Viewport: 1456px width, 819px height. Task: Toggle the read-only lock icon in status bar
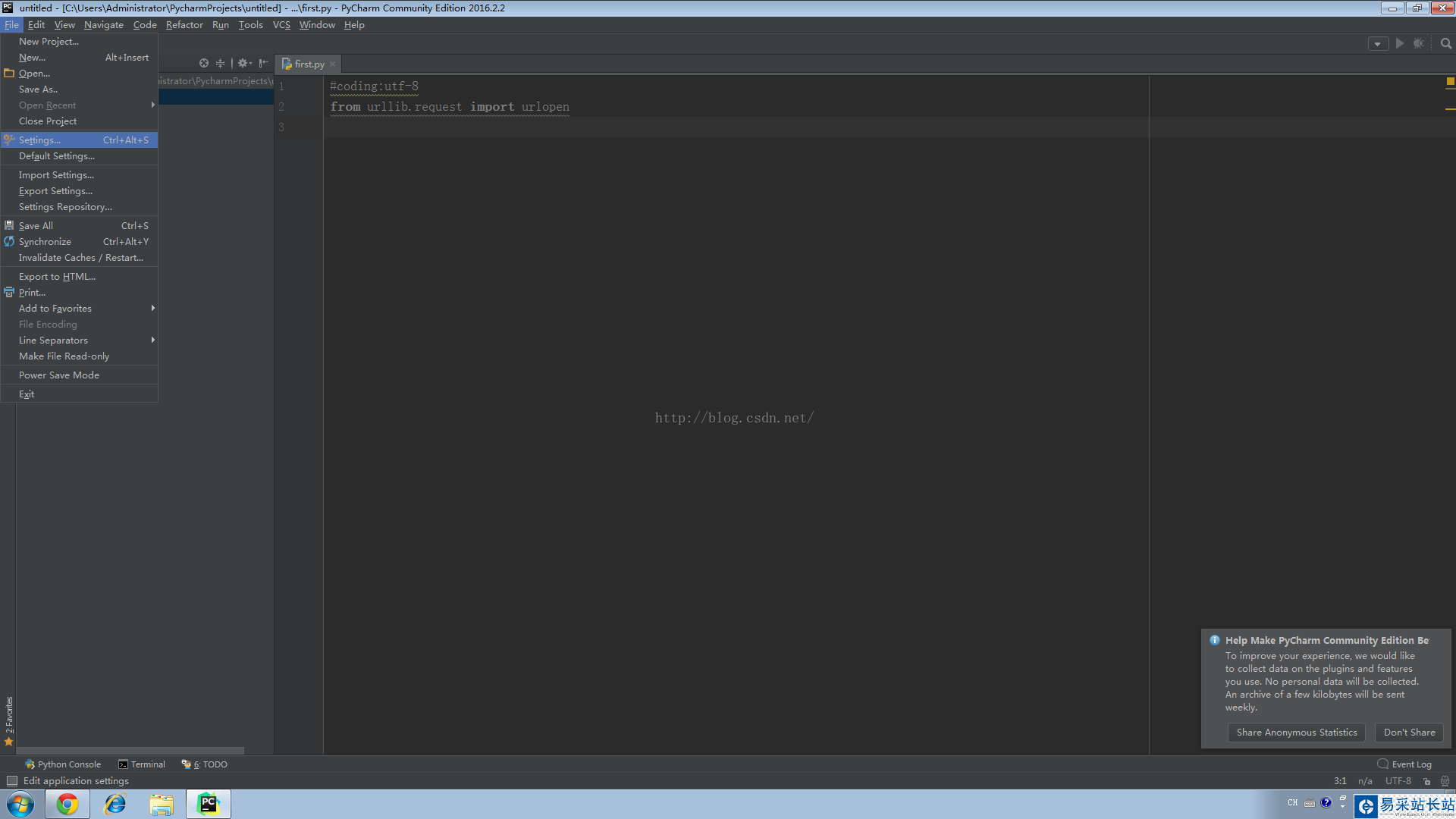[x=1426, y=781]
